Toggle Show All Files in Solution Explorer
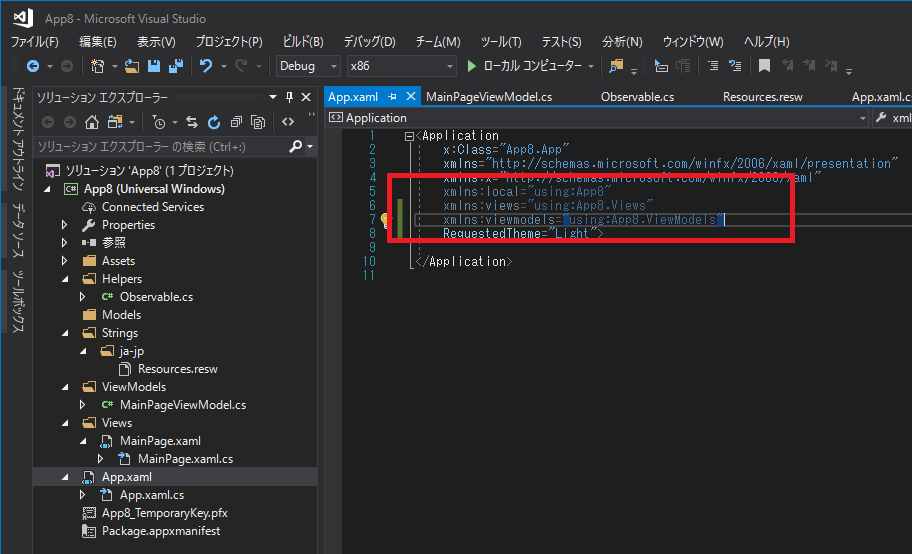The image size is (912, 554). (258, 122)
